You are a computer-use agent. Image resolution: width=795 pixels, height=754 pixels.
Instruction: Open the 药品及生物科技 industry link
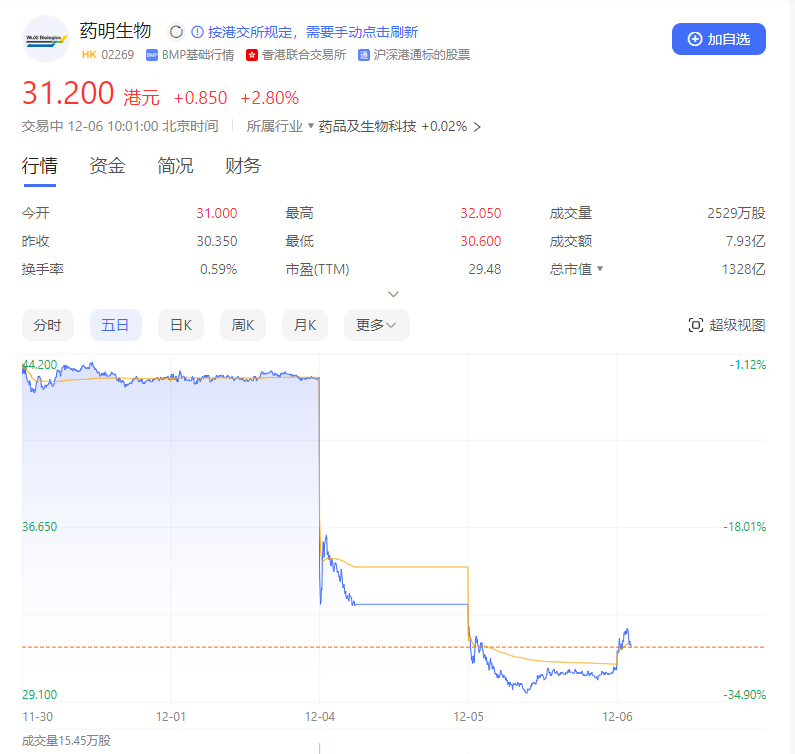click(x=367, y=126)
